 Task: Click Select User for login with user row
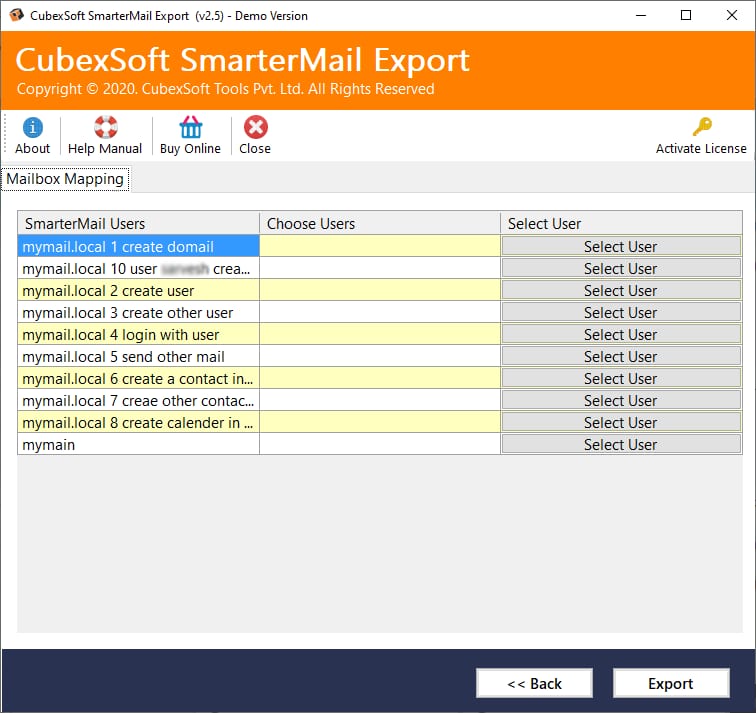[621, 335]
